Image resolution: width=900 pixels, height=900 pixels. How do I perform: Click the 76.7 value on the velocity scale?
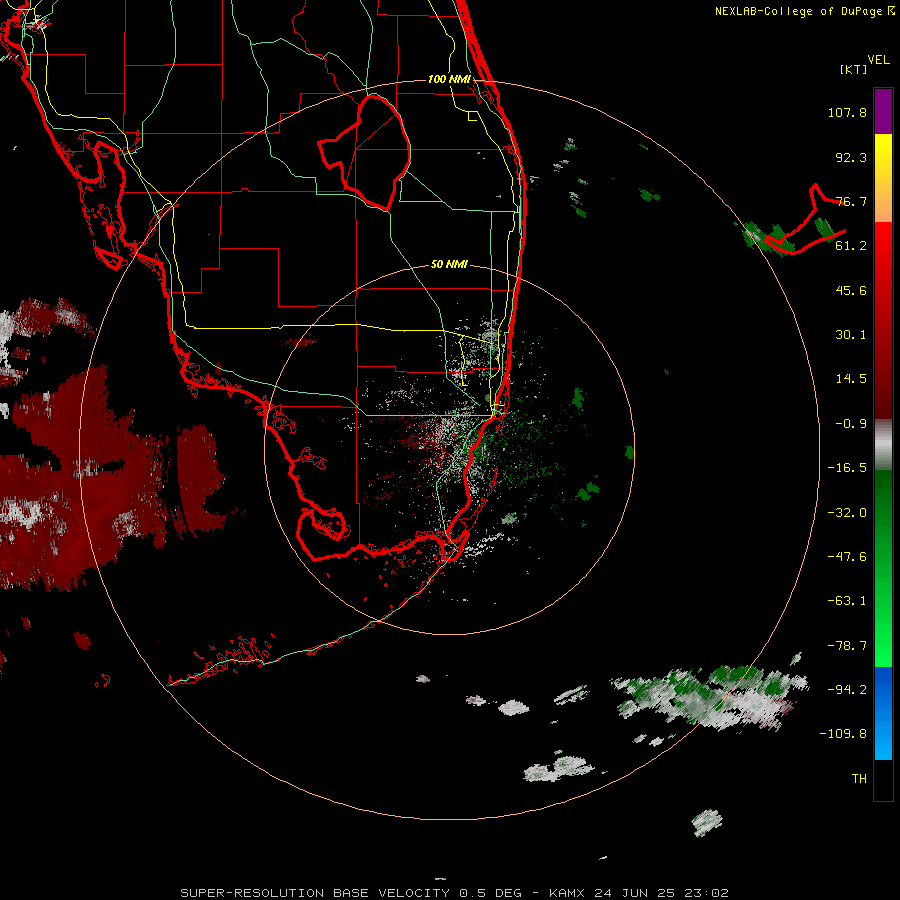click(x=851, y=201)
